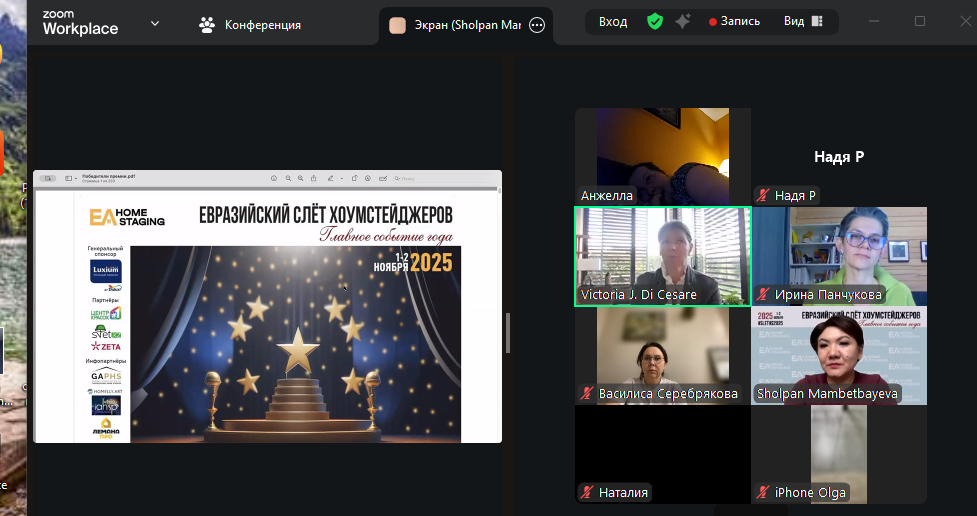This screenshot has width=977, height=516.
Task: Open the AI Companion sparkle icon
Action: [x=683, y=22]
